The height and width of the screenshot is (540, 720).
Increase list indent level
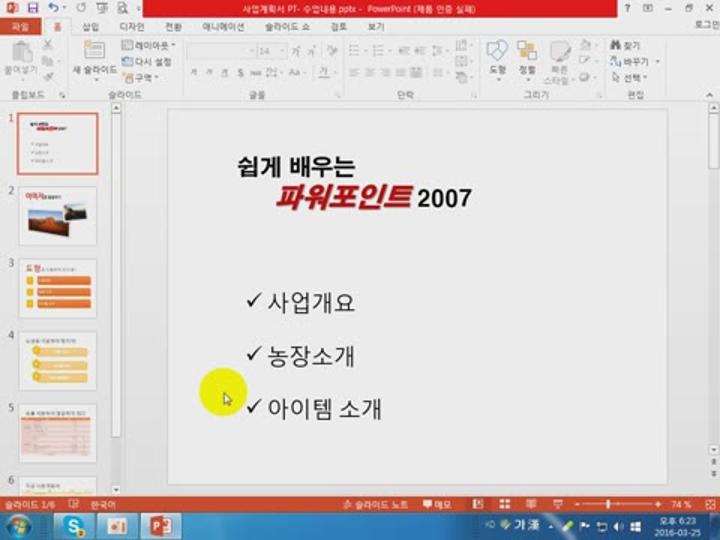pos(419,51)
